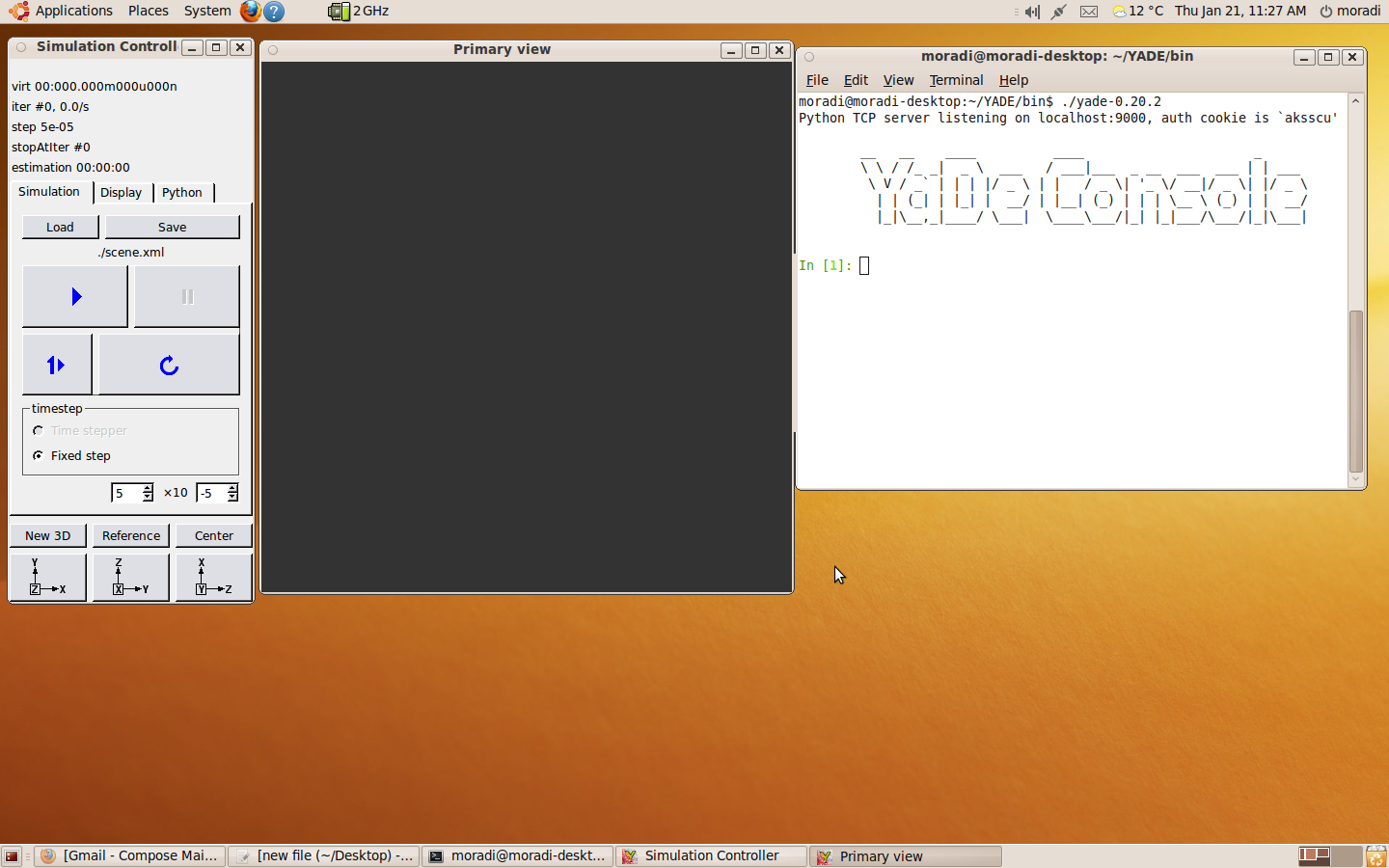
Task: Pause the simulation with the pause button
Action: pos(187,297)
